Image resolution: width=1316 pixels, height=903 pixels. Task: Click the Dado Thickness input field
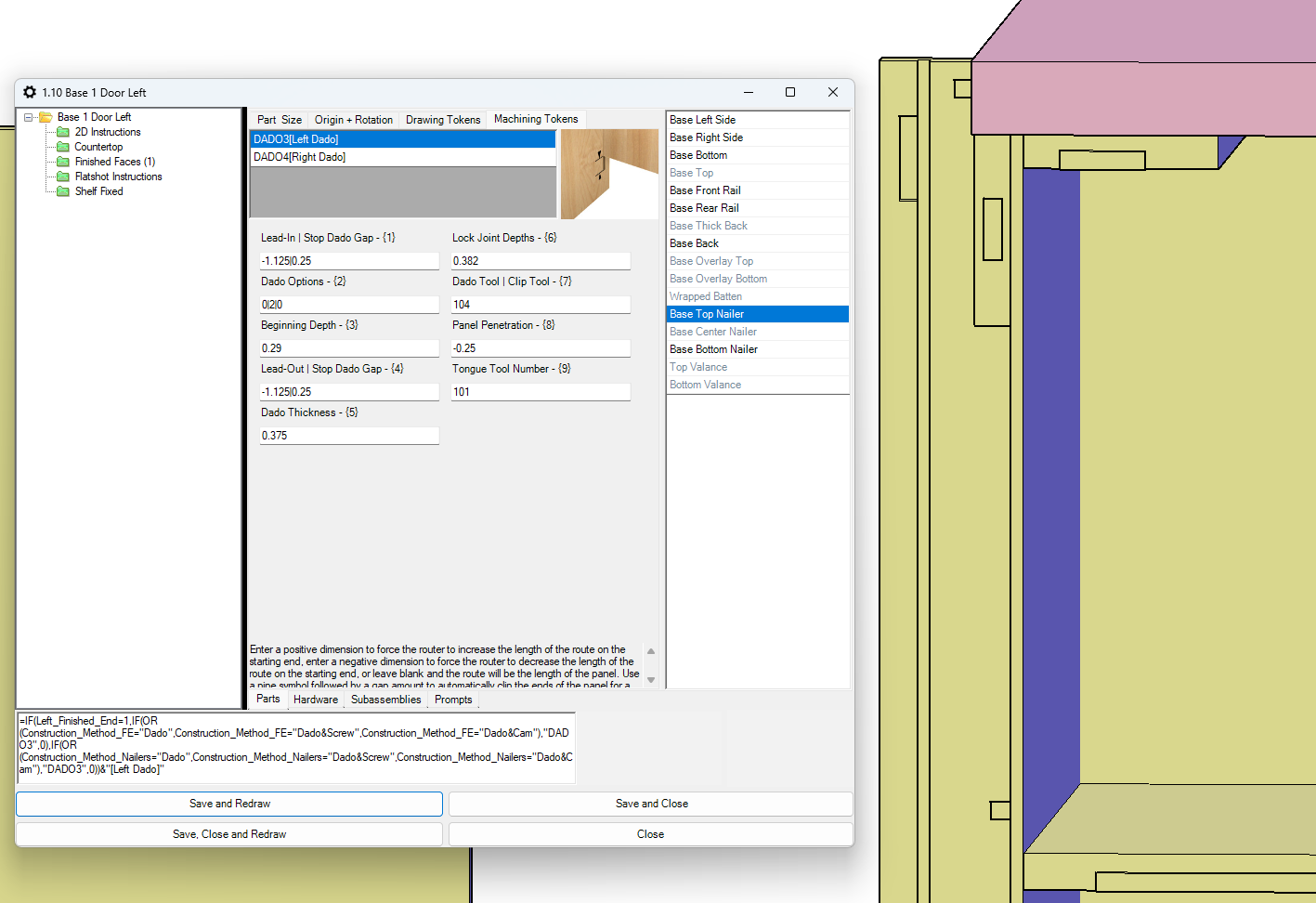click(349, 436)
